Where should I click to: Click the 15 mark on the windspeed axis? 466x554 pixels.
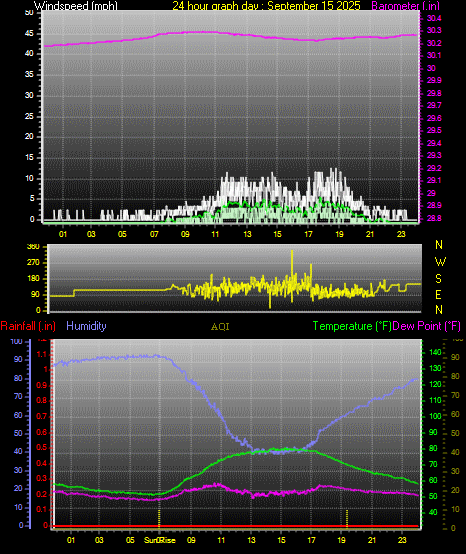[29, 158]
